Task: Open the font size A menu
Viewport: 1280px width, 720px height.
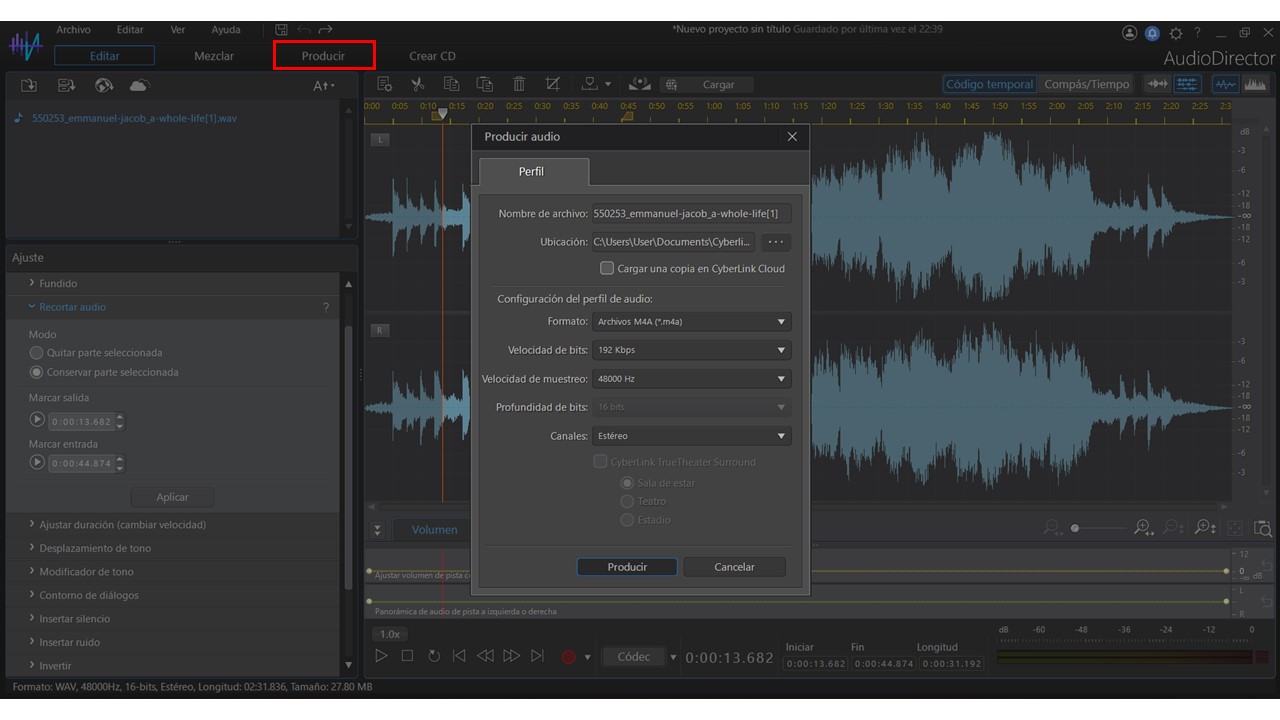Action: (x=324, y=86)
